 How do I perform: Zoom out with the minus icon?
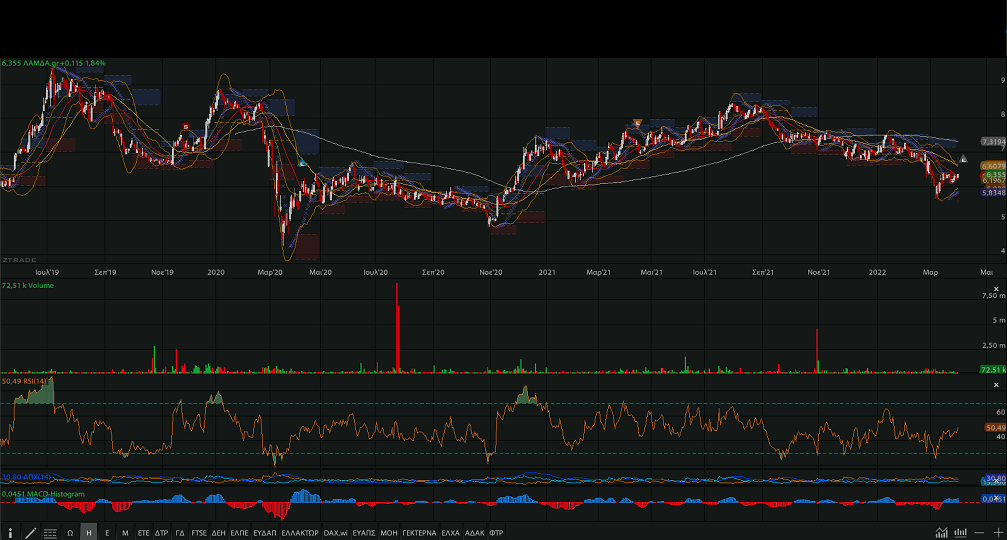tap(979, 532)
